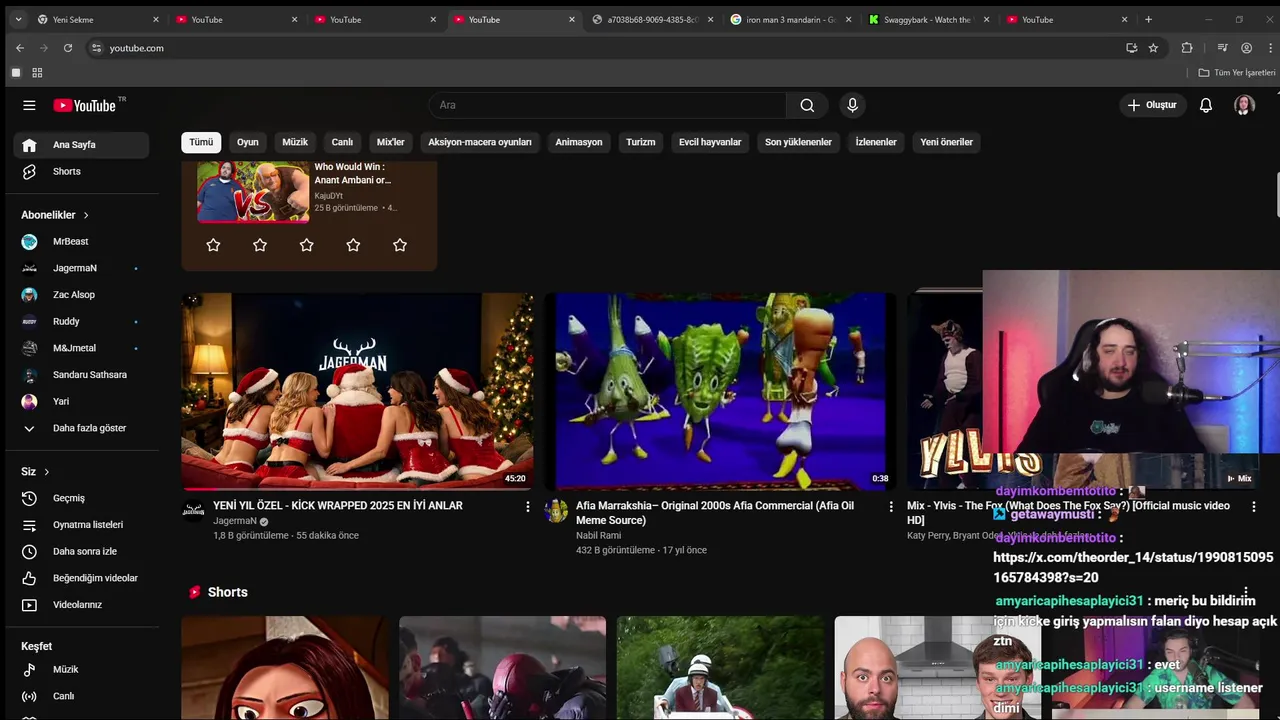Open Geçmiş watch history

click(x=81, y=498)
